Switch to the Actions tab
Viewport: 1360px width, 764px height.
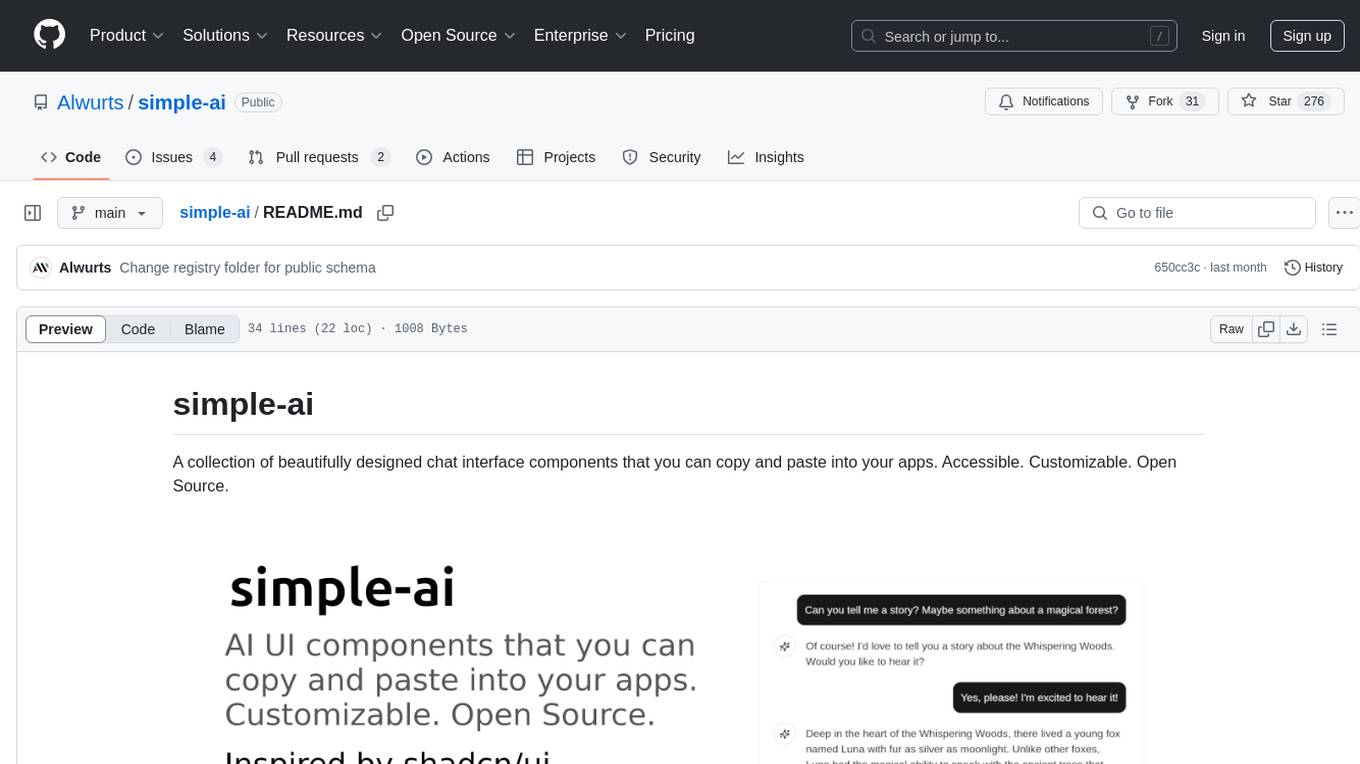pos(453,157)
